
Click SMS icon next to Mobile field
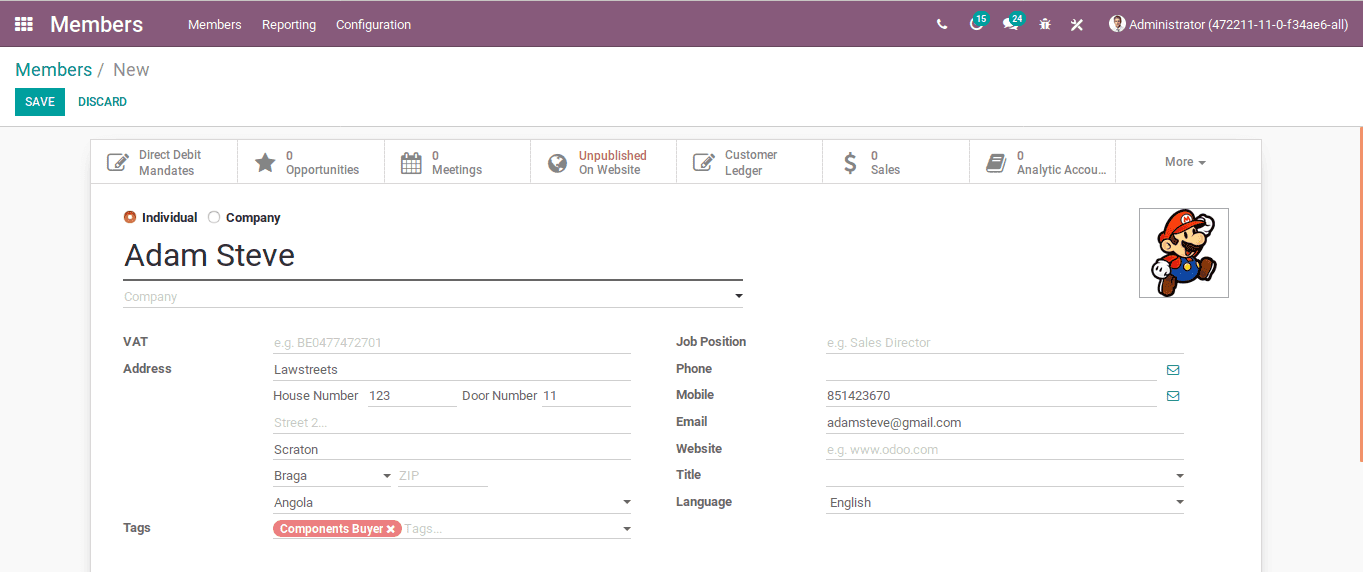(1173, 396)
